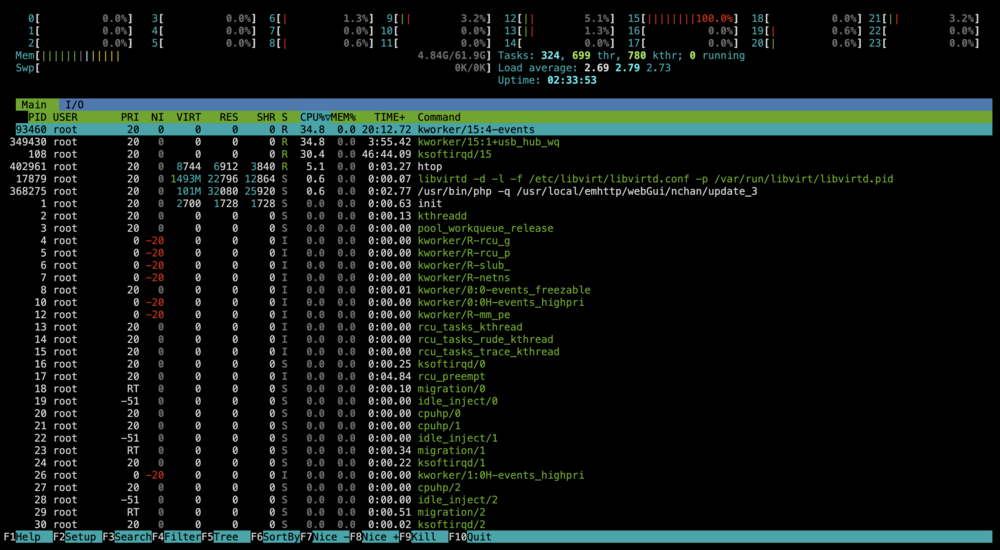Viewport: 1000px width, 550px height.
Task: Switch to the I/O tab
Action: 75,105
